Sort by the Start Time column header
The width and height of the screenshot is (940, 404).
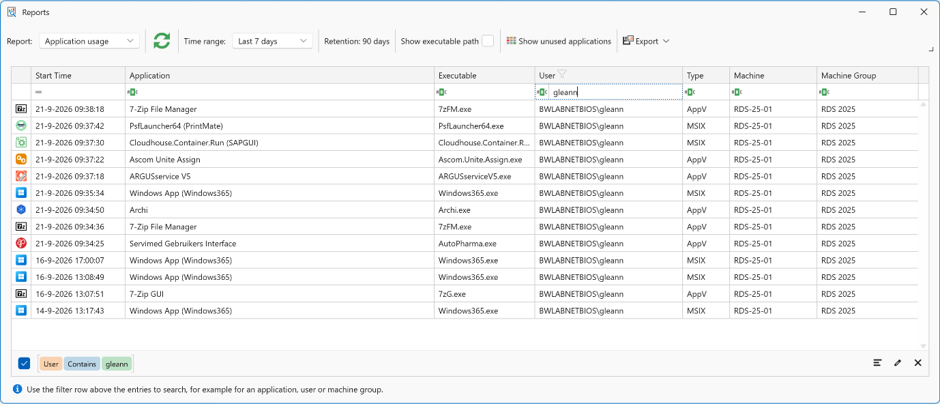pos(78,76)
